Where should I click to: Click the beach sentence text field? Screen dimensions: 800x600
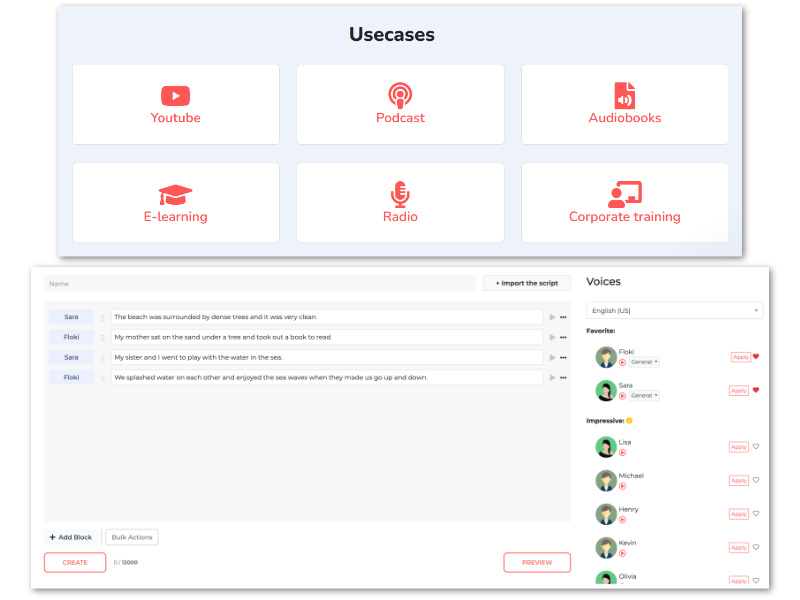[327, 317]
